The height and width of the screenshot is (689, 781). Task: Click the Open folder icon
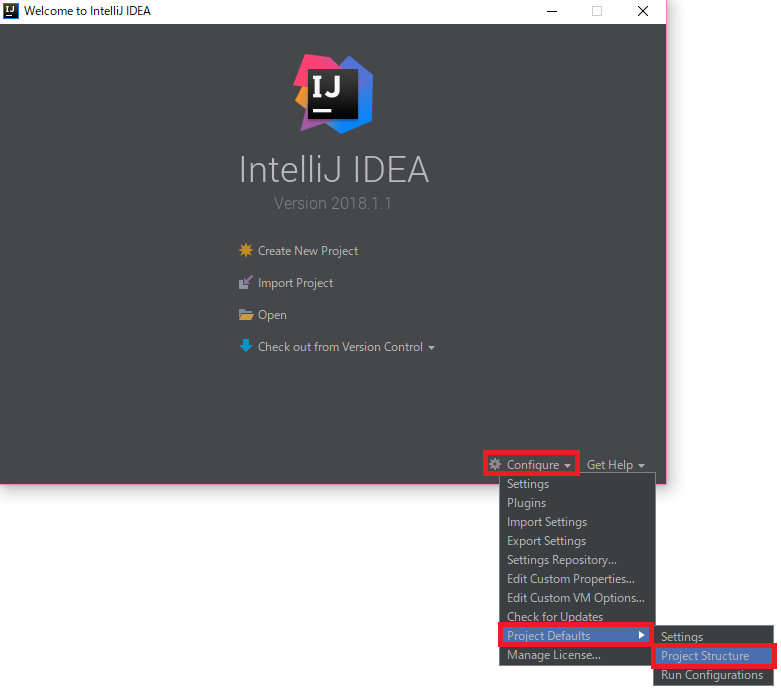(x=246, y=315)
